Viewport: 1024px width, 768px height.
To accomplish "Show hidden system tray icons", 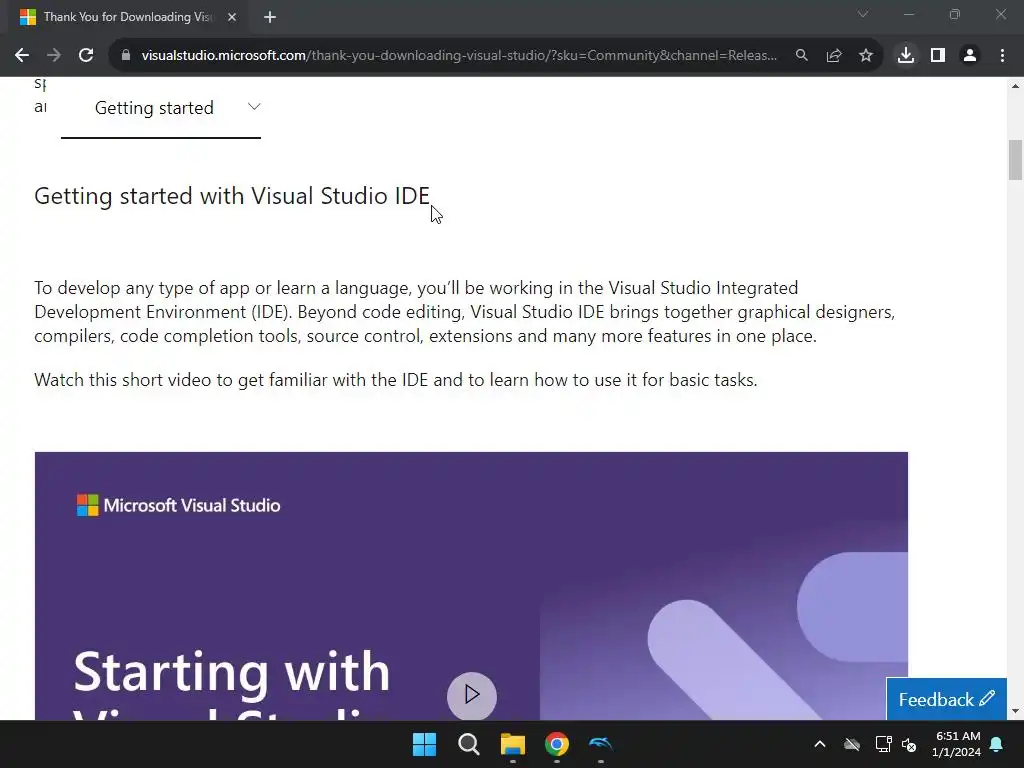I will 820,744.
